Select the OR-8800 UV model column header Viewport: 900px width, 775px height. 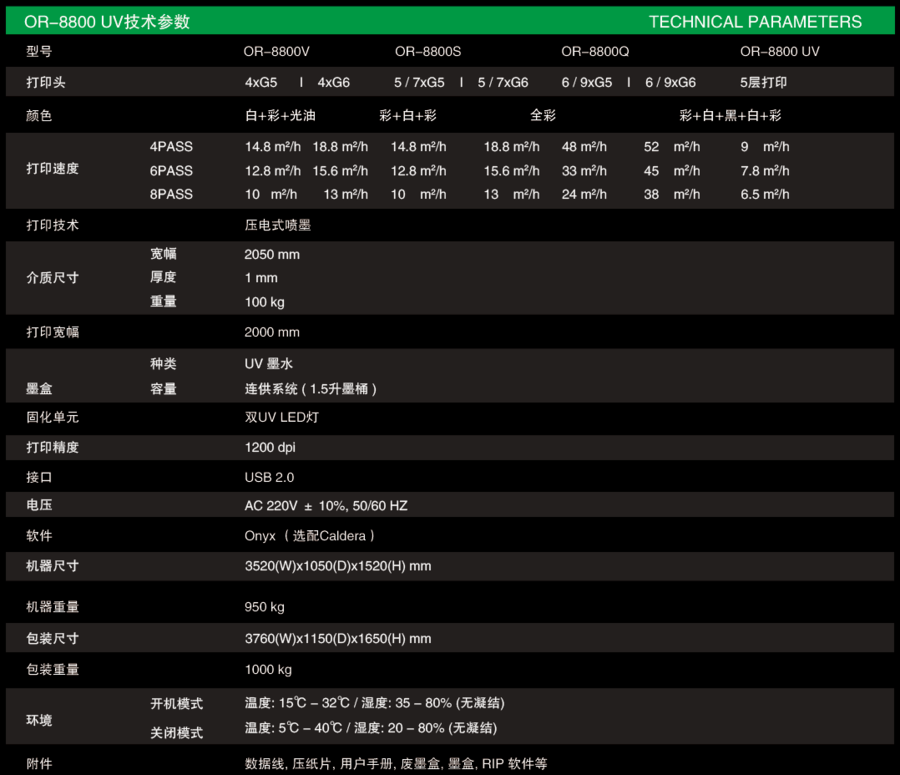coord(779,51)
